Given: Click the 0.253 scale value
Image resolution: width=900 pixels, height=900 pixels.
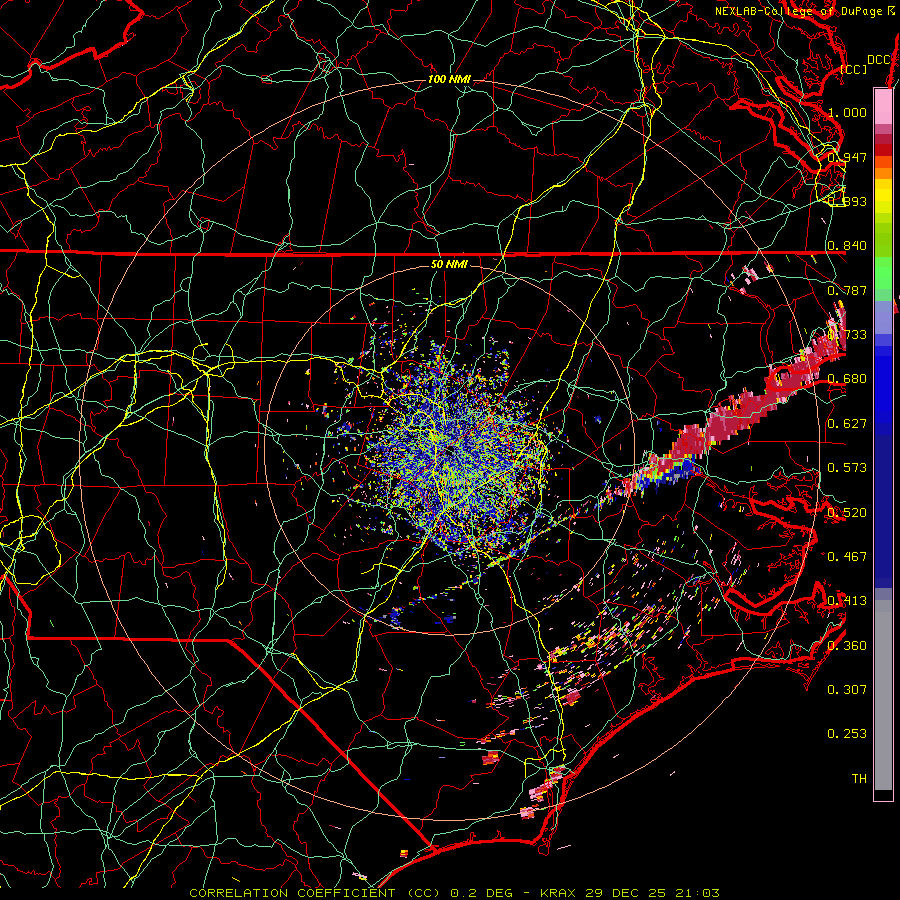Looking at the screenshot, I should 847,734.
